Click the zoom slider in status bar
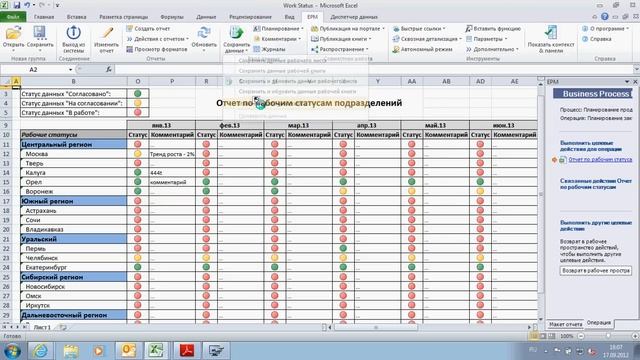This screenshot has height=360, width=640. (x=608, y=336)
